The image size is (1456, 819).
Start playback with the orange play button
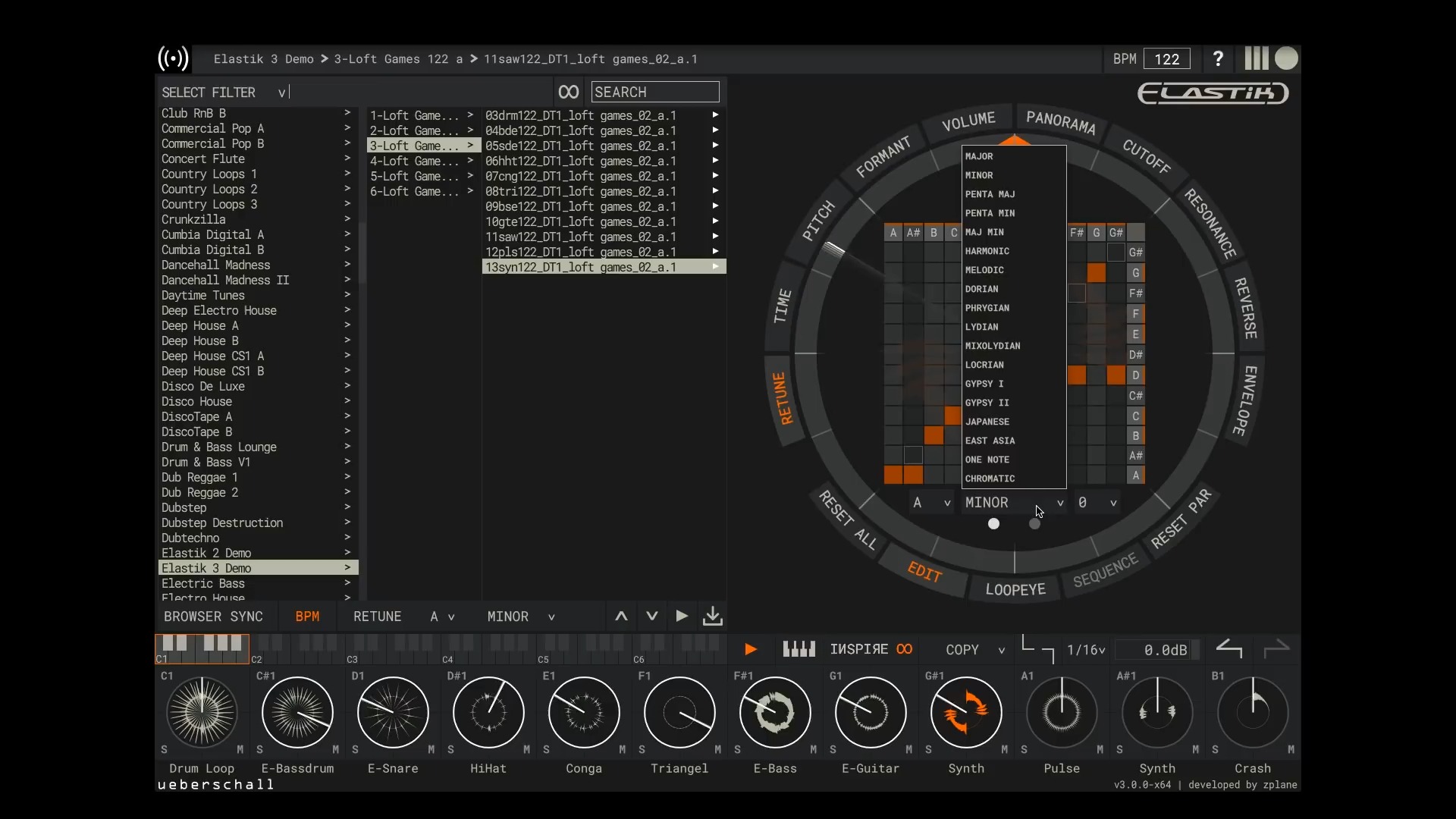(x=750, y=649)
